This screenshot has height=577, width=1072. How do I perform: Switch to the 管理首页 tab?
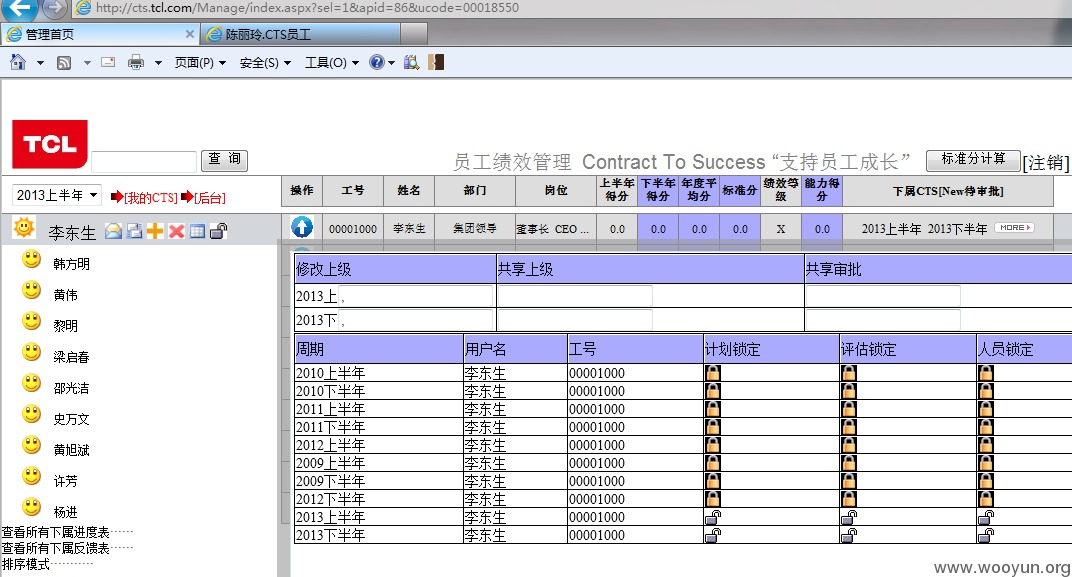tap(99, 34)
